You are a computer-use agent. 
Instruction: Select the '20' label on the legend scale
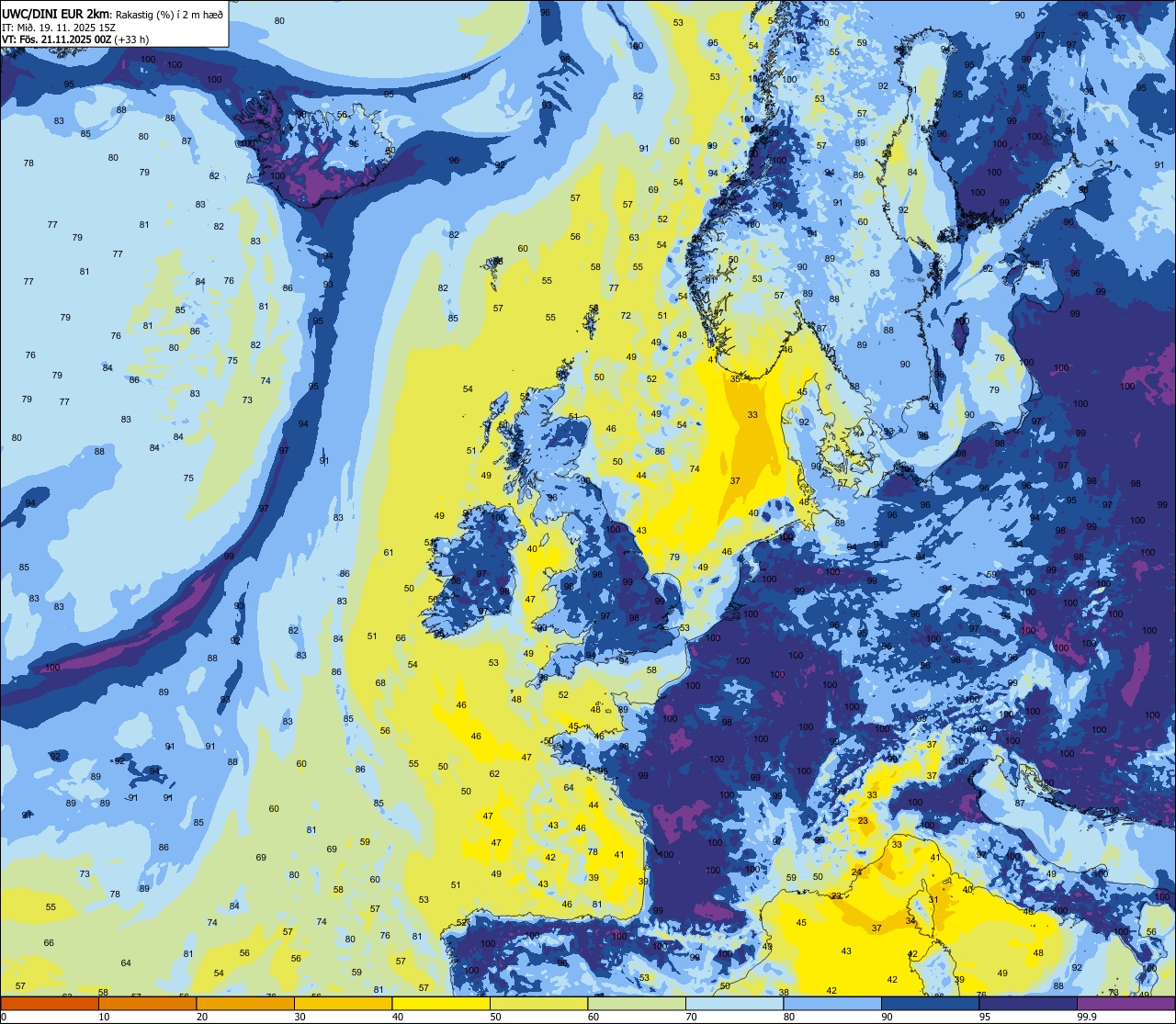pos(202,1017)
